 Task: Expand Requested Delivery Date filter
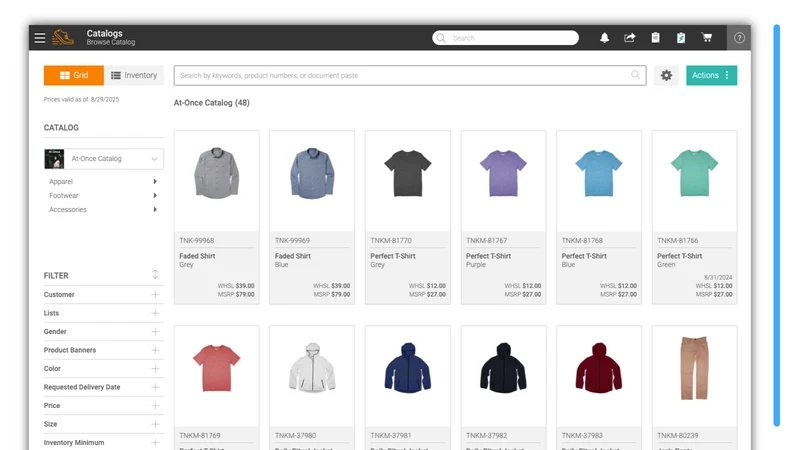coord(155,387)
